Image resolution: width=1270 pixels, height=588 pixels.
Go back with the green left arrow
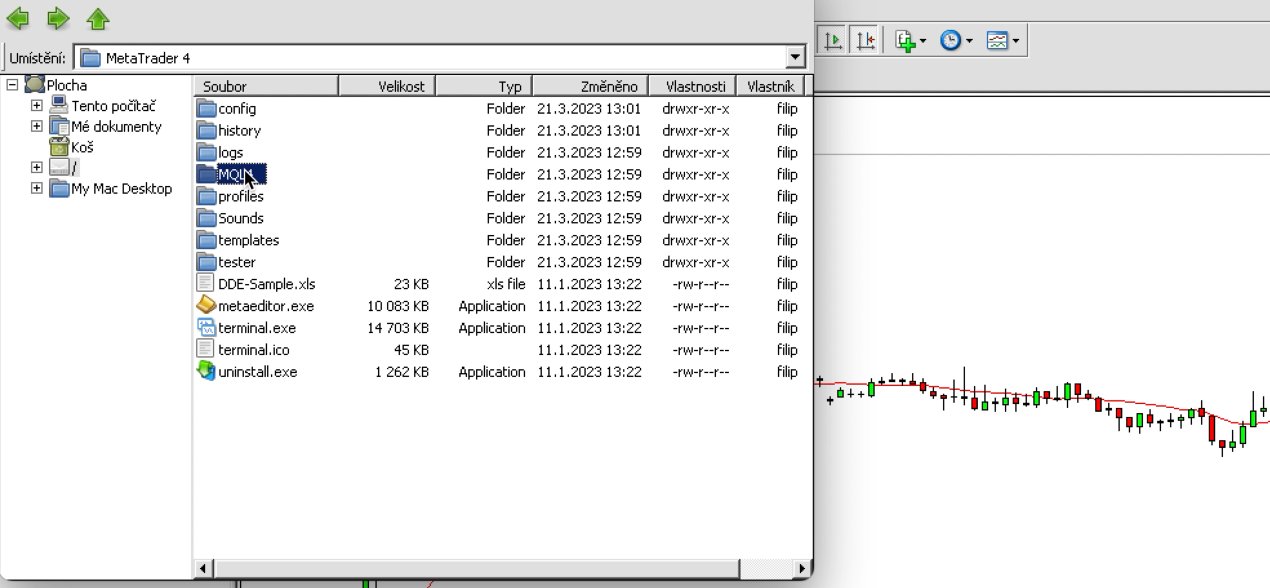click(x=18, y=18)
